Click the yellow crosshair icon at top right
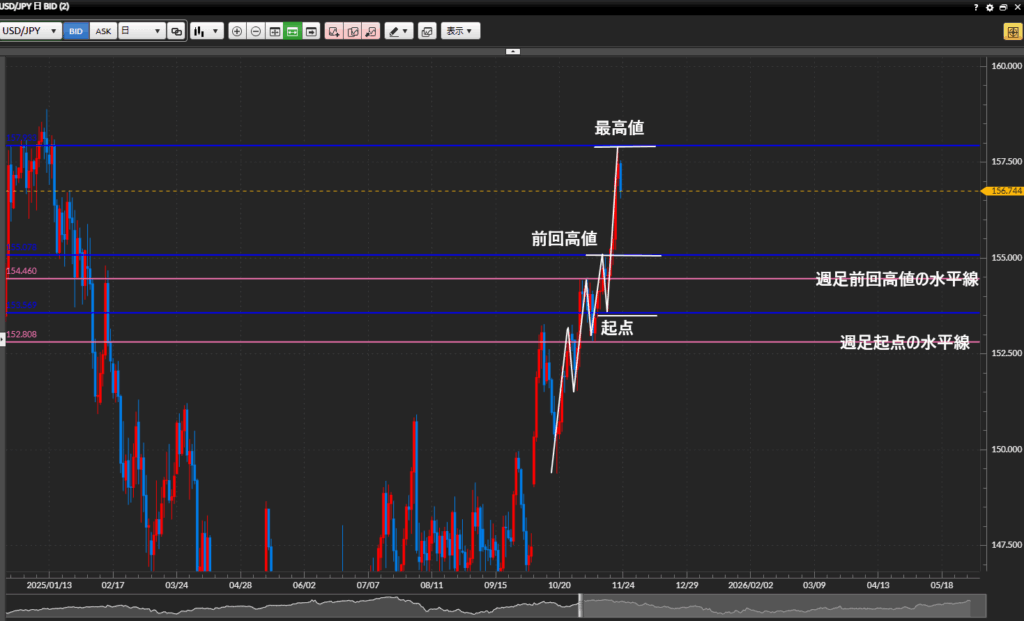1024x621 pixels. pos(1011,31)
